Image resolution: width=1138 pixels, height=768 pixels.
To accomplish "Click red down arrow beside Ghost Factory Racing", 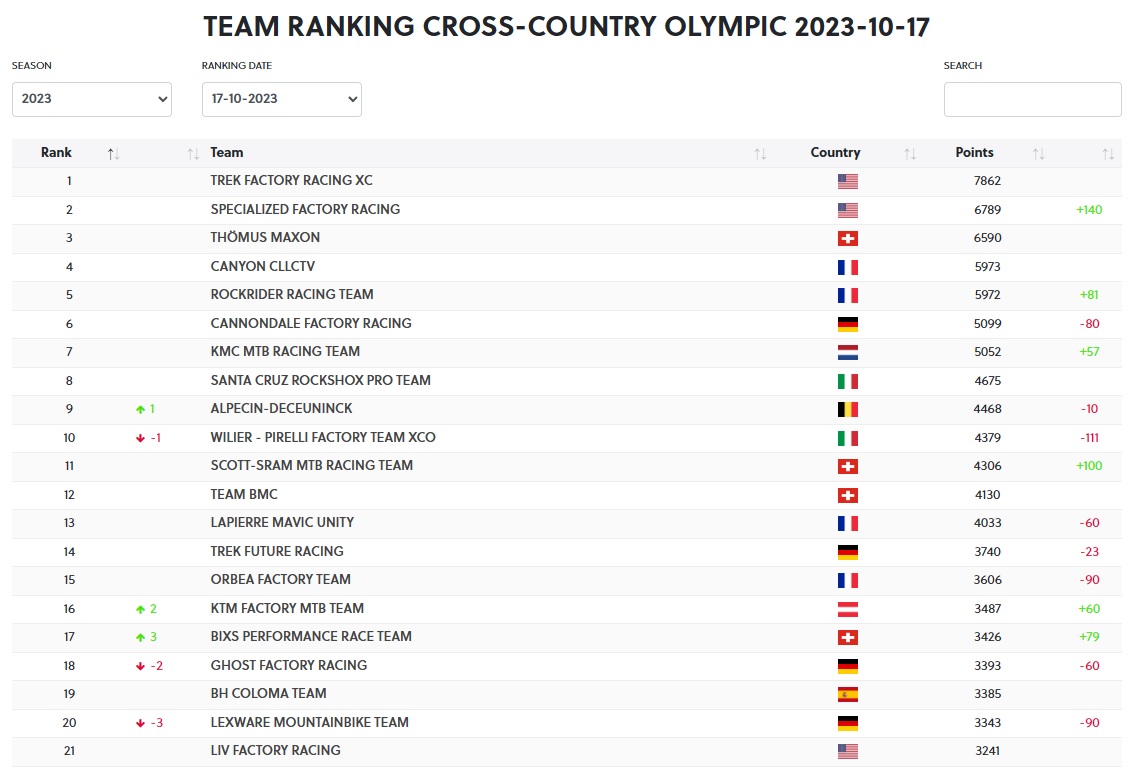I will 140,666.
